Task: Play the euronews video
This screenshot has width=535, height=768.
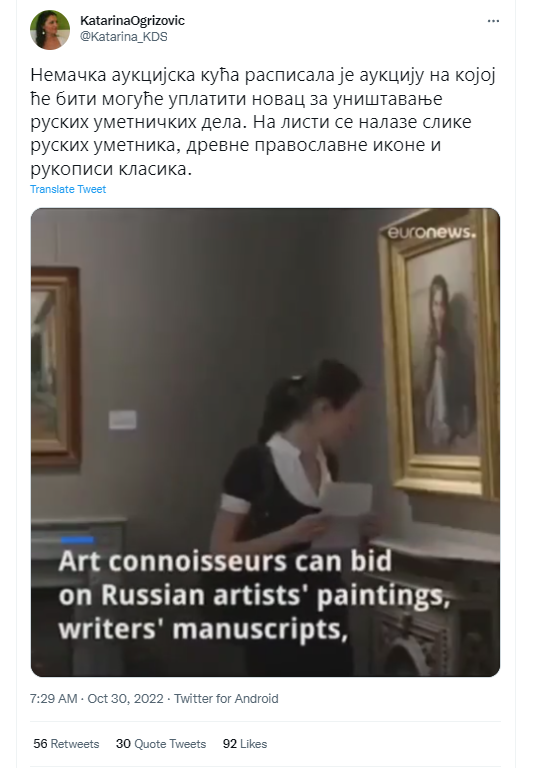Action: tap(266, 442)
